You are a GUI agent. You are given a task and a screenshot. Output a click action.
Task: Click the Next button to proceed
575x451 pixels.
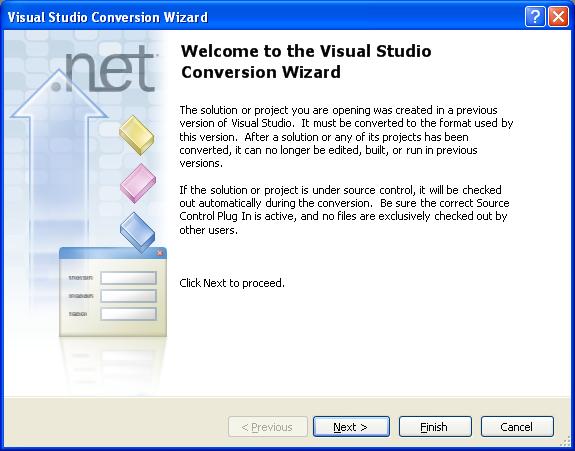pos(351,426)
